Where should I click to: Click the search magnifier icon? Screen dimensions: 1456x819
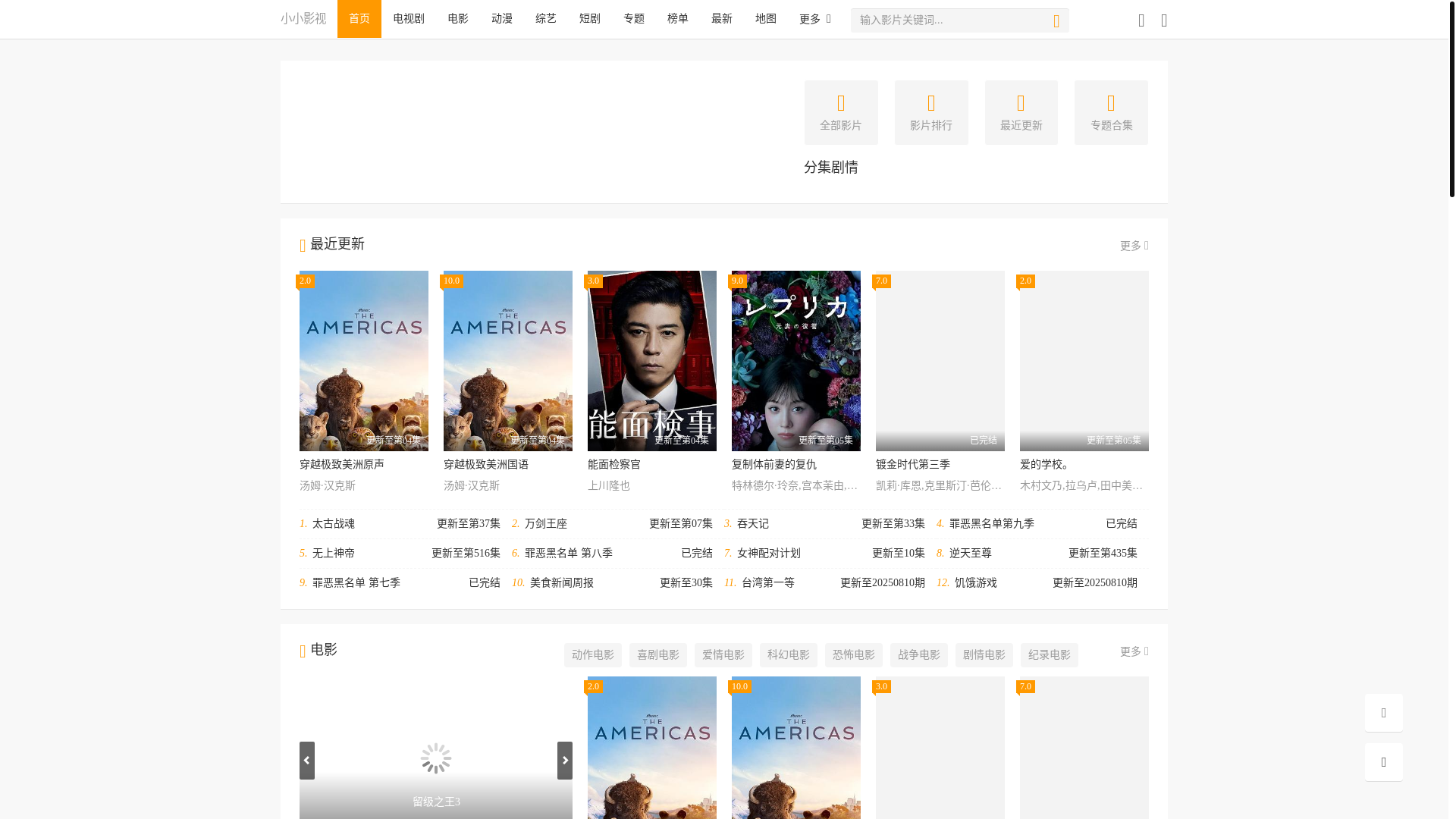click(x=1056, y=21)
